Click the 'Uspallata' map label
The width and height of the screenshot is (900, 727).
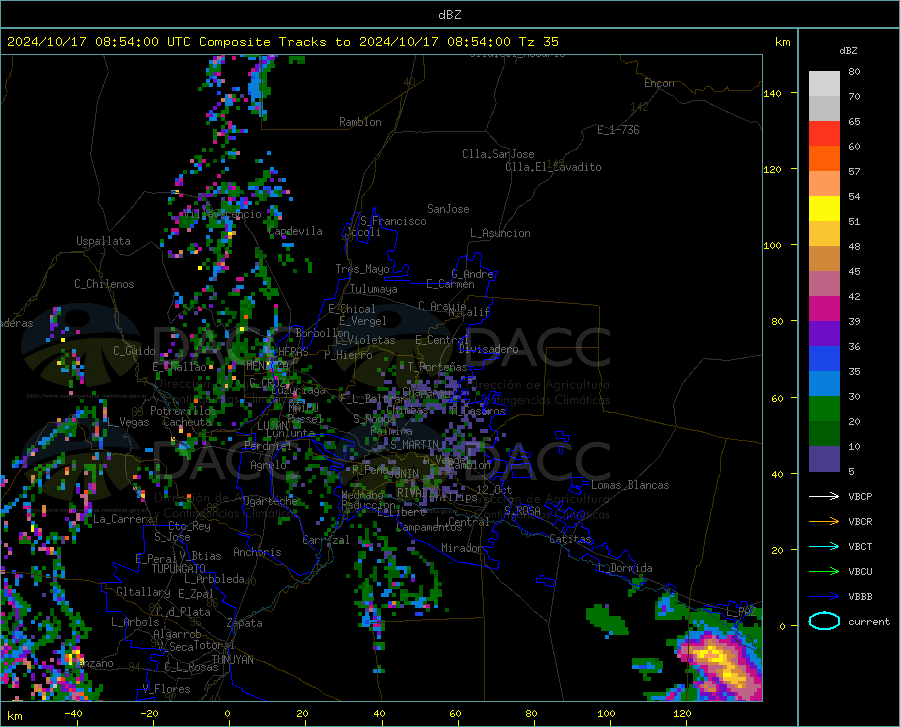coord(103,242)
